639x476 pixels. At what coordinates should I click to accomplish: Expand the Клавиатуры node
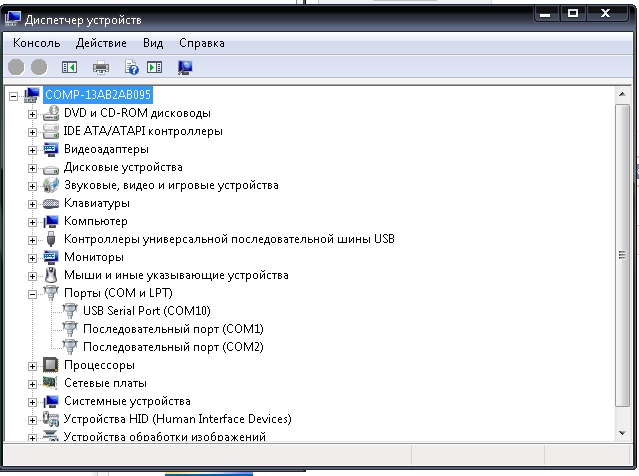point(32,204)
